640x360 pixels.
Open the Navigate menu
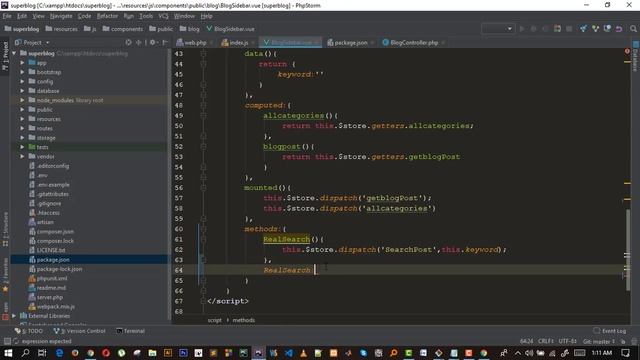pos(61,16)
